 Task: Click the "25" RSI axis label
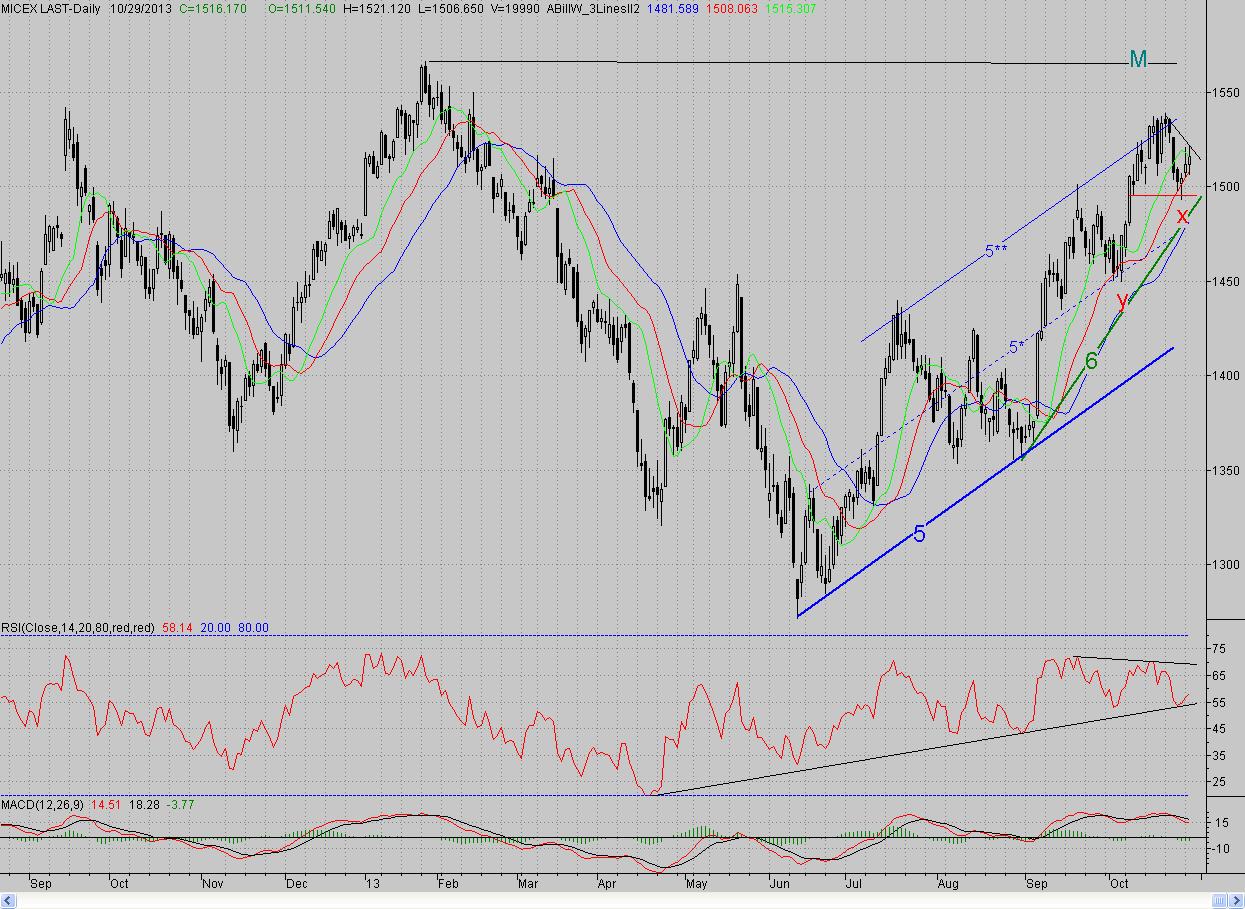click(x=1219, y=782)
